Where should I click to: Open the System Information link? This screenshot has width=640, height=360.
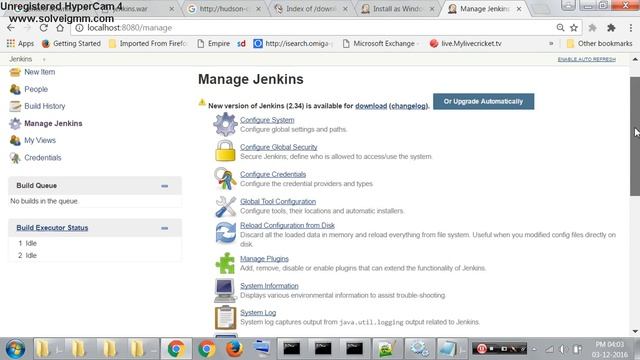tap(269, 286)
